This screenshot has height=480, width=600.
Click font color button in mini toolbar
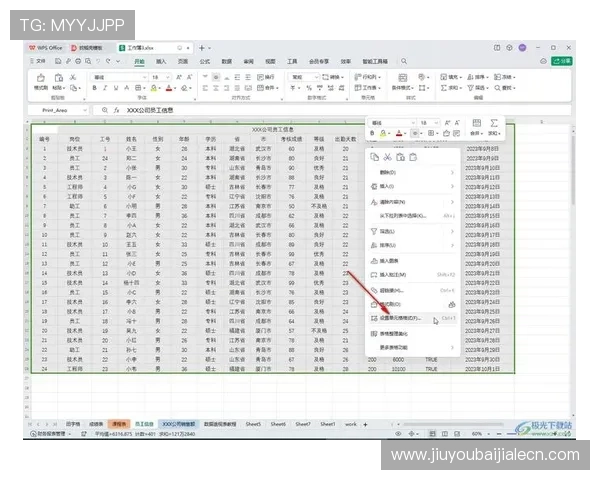point(398,133)
